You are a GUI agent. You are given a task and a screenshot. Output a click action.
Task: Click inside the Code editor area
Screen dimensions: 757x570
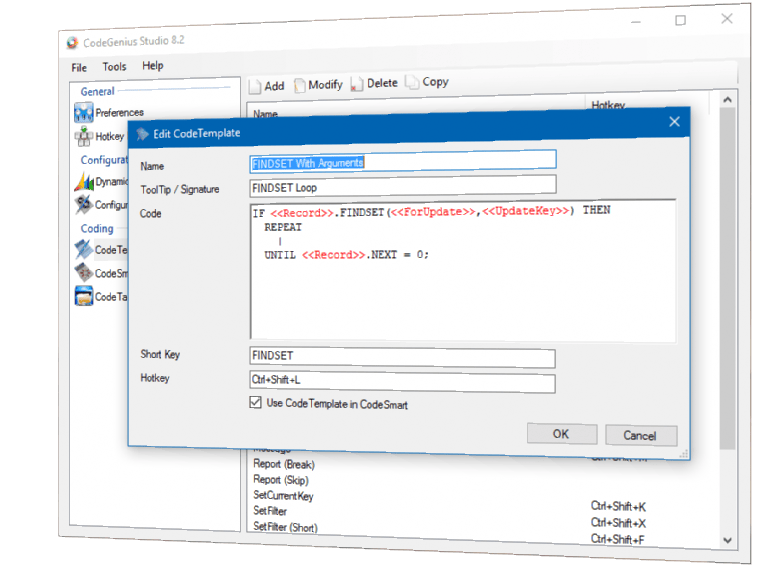[x=463, y=270]
